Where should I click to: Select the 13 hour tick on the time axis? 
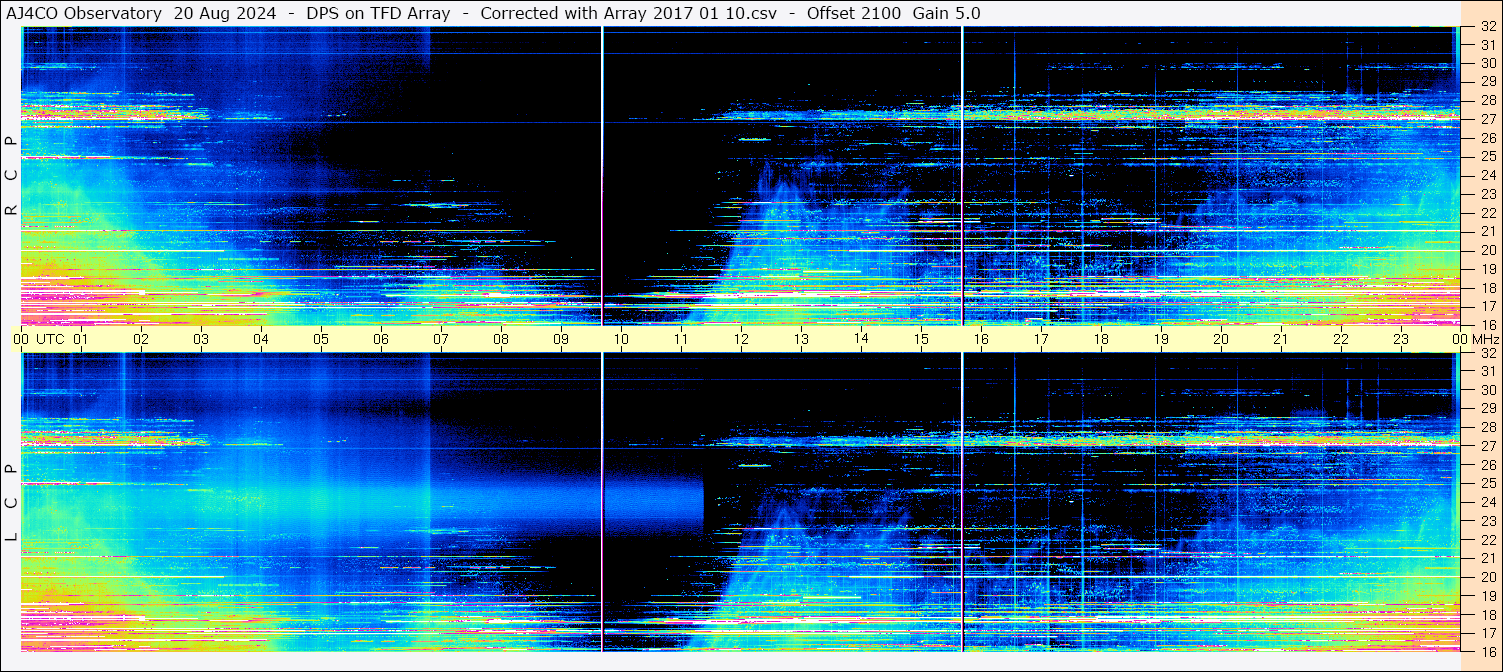click(801, 339)
